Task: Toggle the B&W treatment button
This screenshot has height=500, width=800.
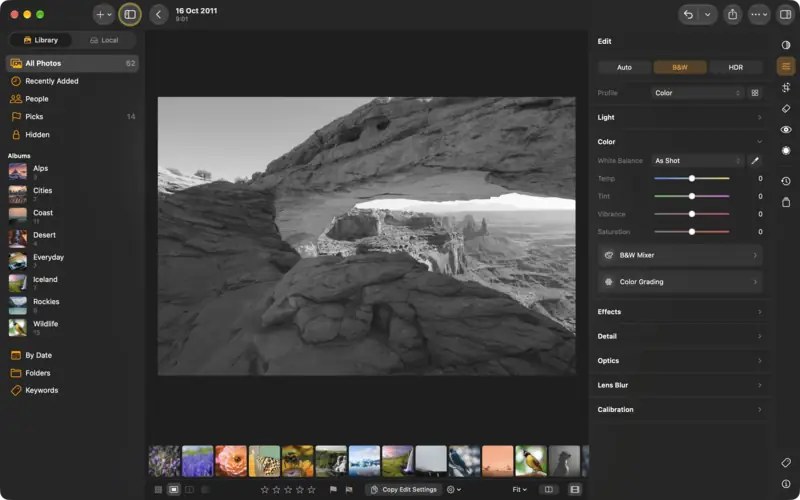Action: 680,67
